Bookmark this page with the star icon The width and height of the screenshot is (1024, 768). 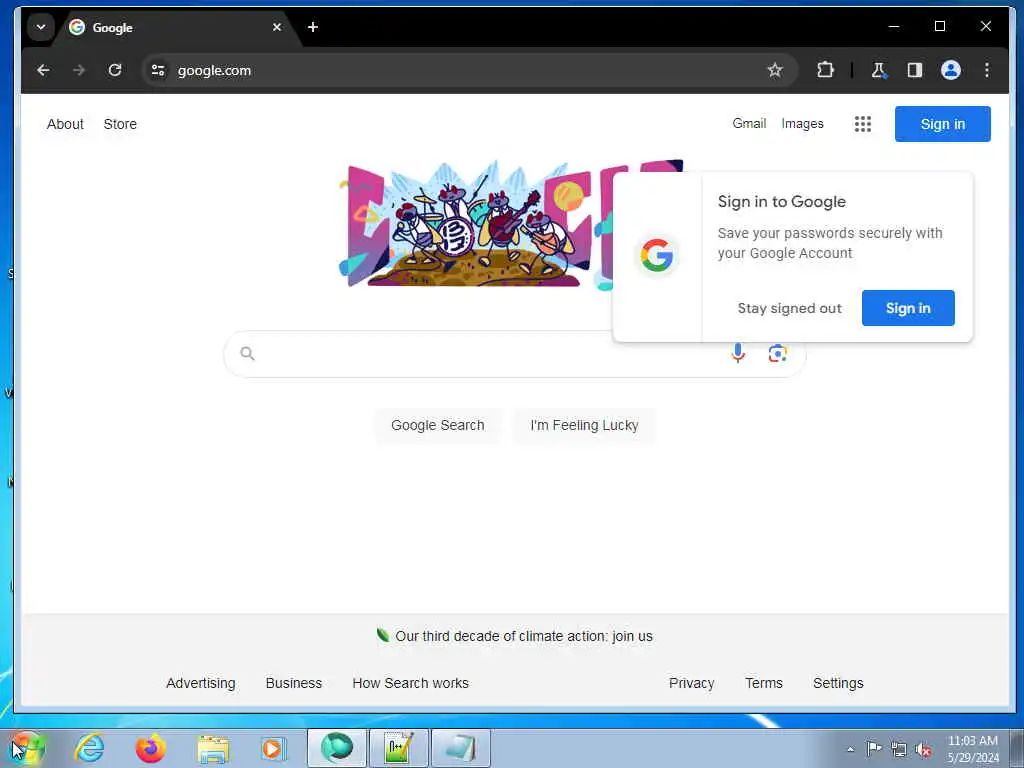pos(775,70)
